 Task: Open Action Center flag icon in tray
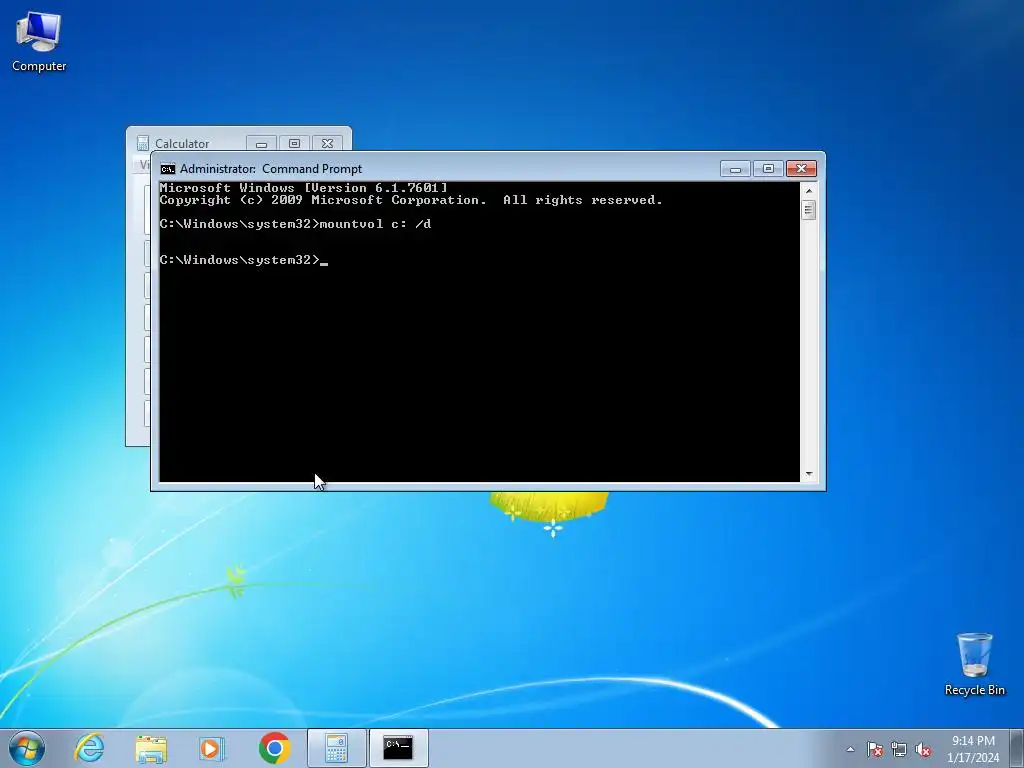[x=875, y=749]
